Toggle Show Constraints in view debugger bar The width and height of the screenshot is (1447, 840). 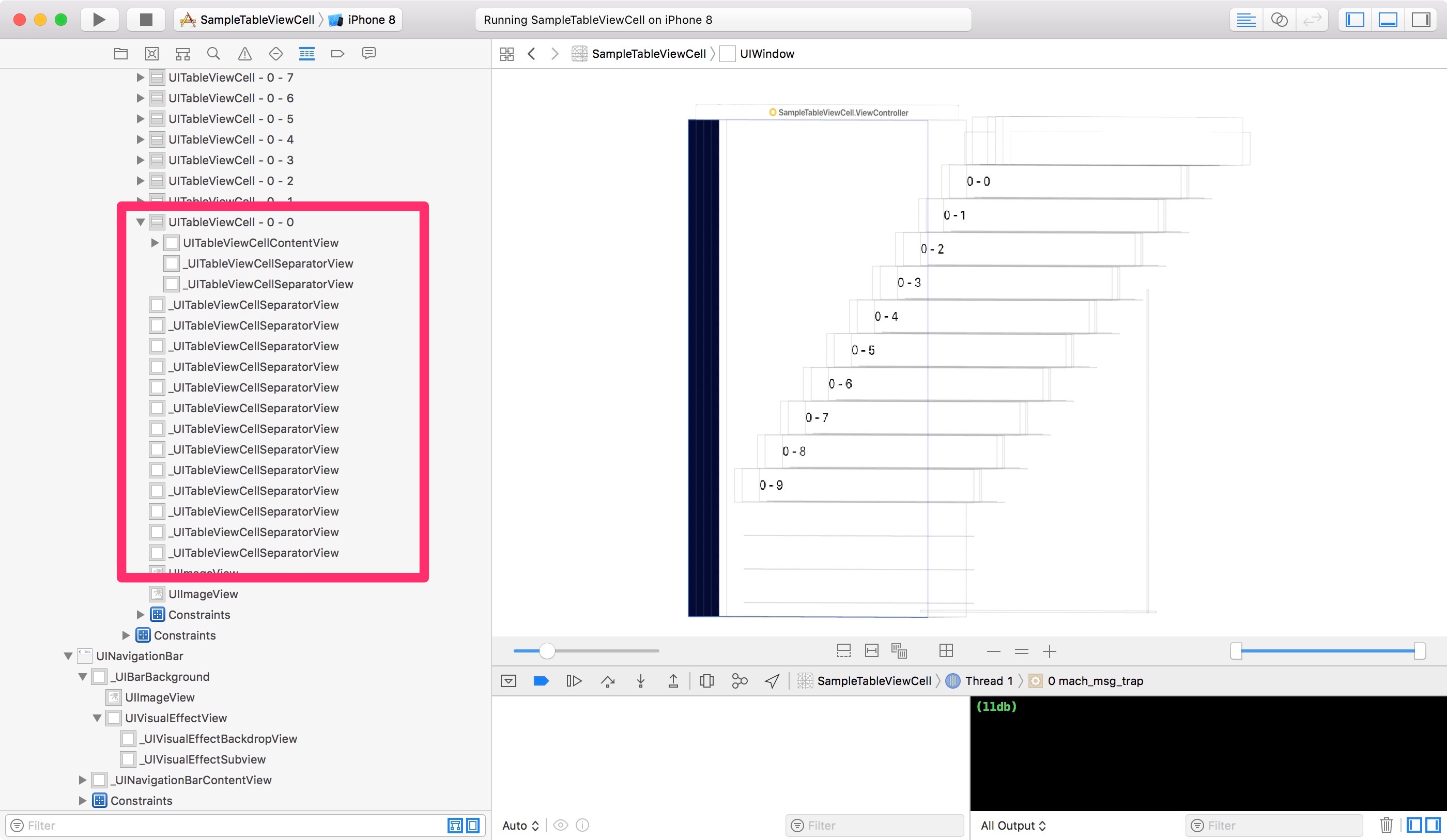[x=872, y=651]
